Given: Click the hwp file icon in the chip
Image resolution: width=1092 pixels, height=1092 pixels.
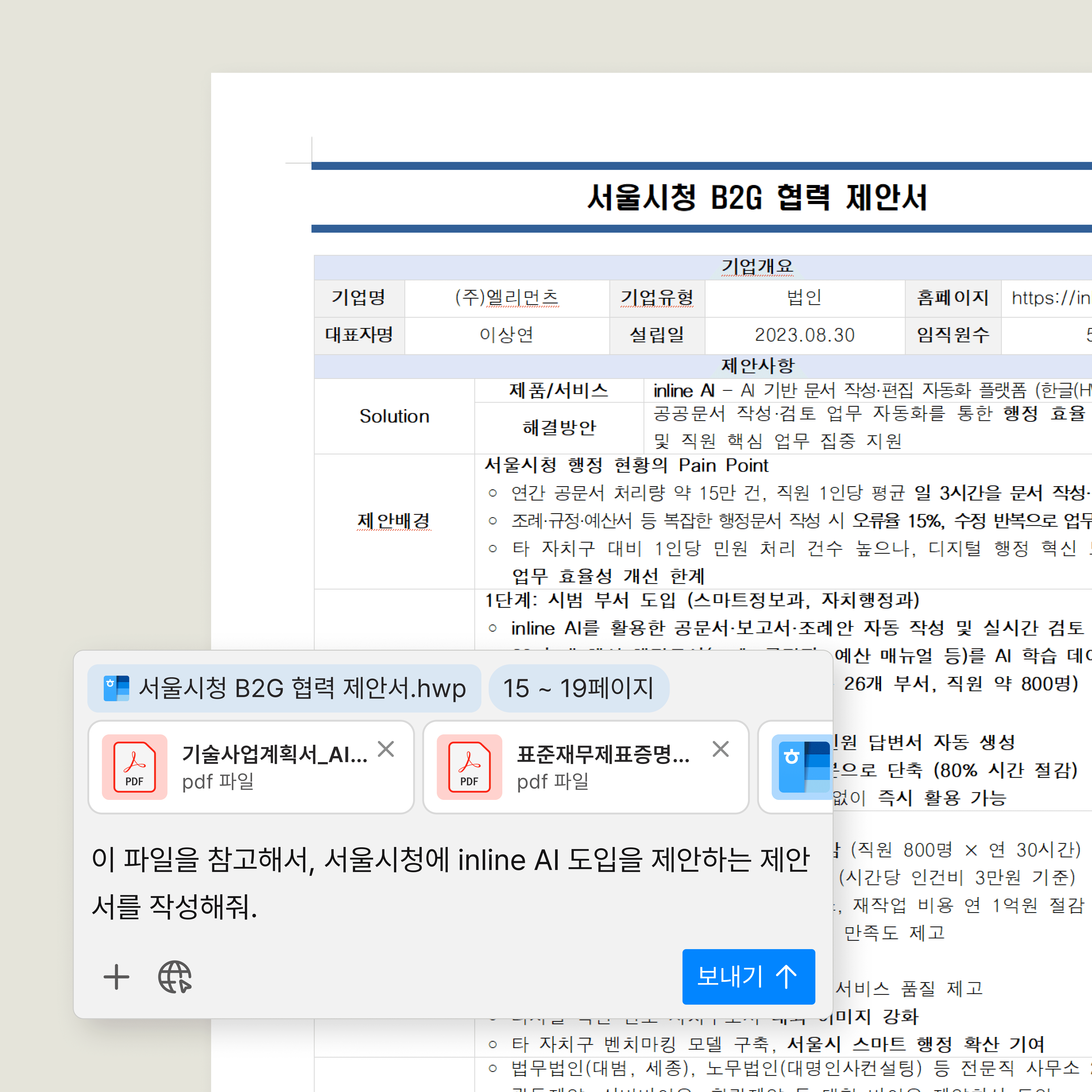Looking at the screenshot, I should point(116,688).
